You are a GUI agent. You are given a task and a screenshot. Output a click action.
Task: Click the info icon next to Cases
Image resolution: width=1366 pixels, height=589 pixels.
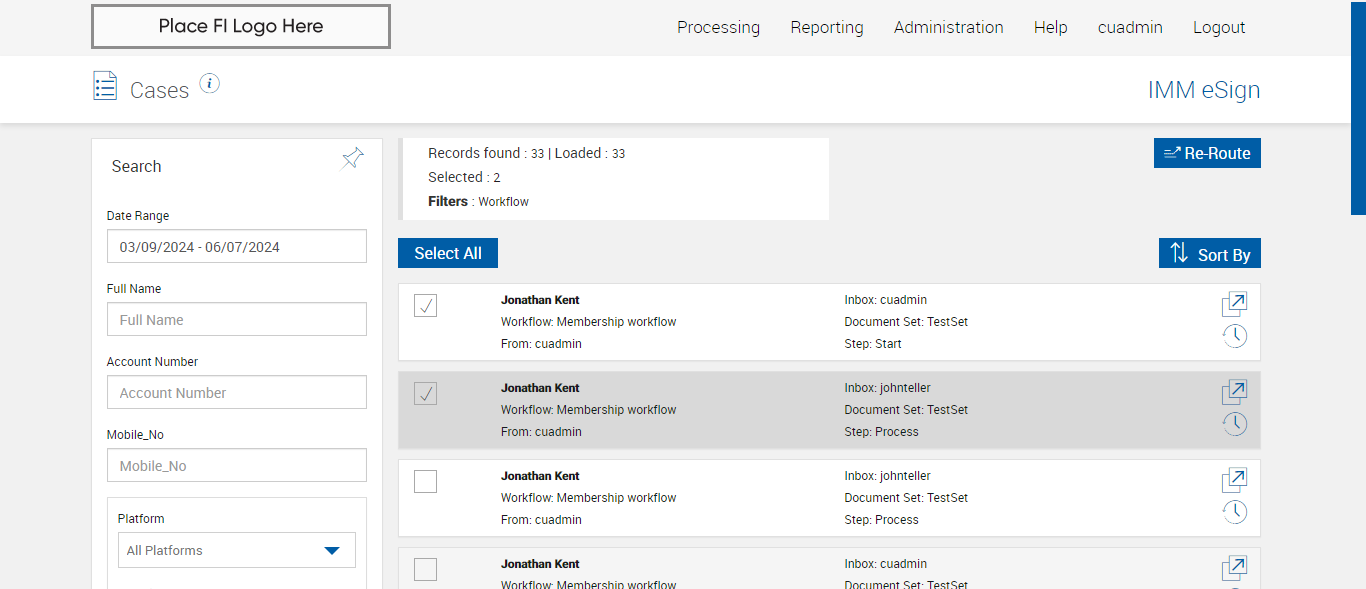pos(209,84)
